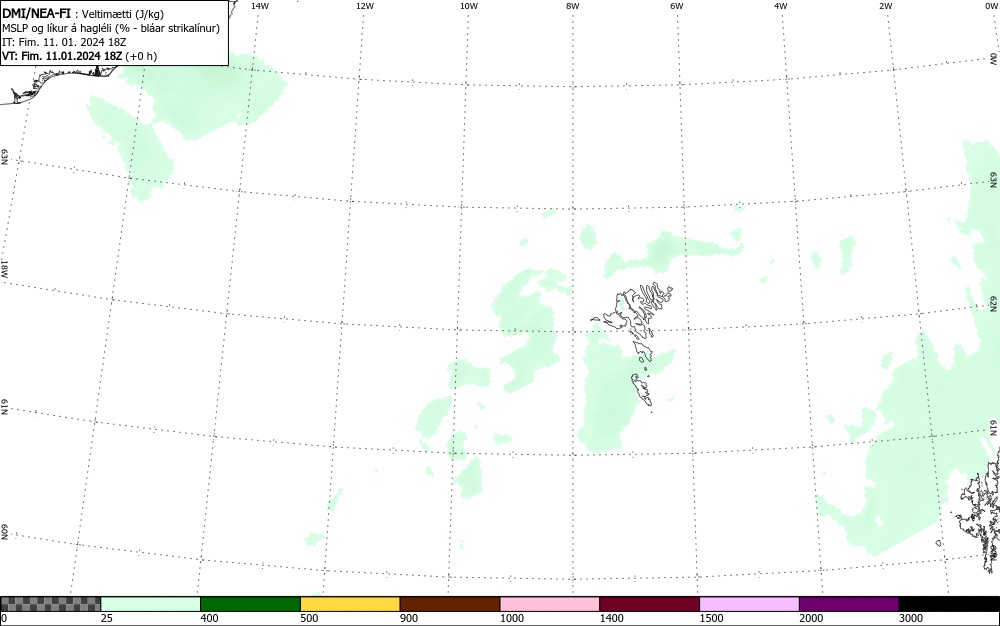Screen dimensions: 1000x626
Task: Click the 'Veltimætti (J/kg)' label
Action: (x=123, y=14)
